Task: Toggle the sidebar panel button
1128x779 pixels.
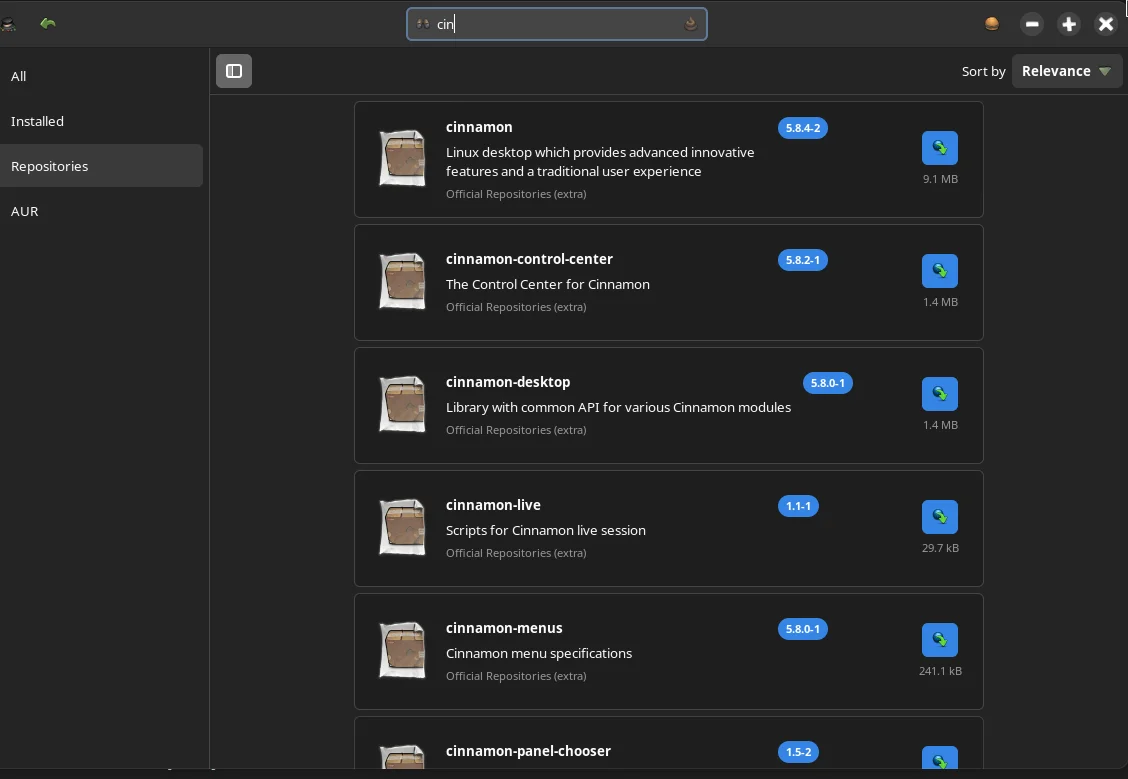Action: 234,70
